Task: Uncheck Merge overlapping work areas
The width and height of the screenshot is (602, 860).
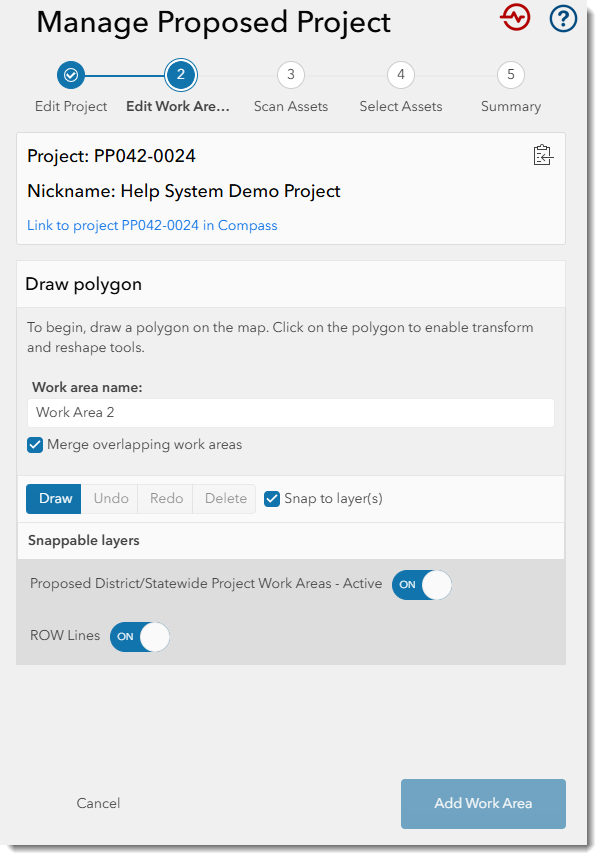Action: tap(35, 445)
